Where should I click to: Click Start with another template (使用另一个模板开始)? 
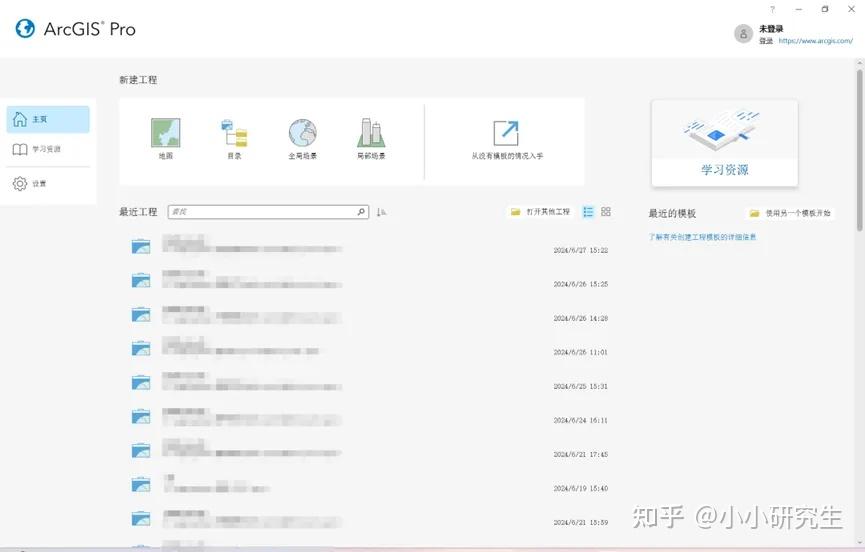790,213
